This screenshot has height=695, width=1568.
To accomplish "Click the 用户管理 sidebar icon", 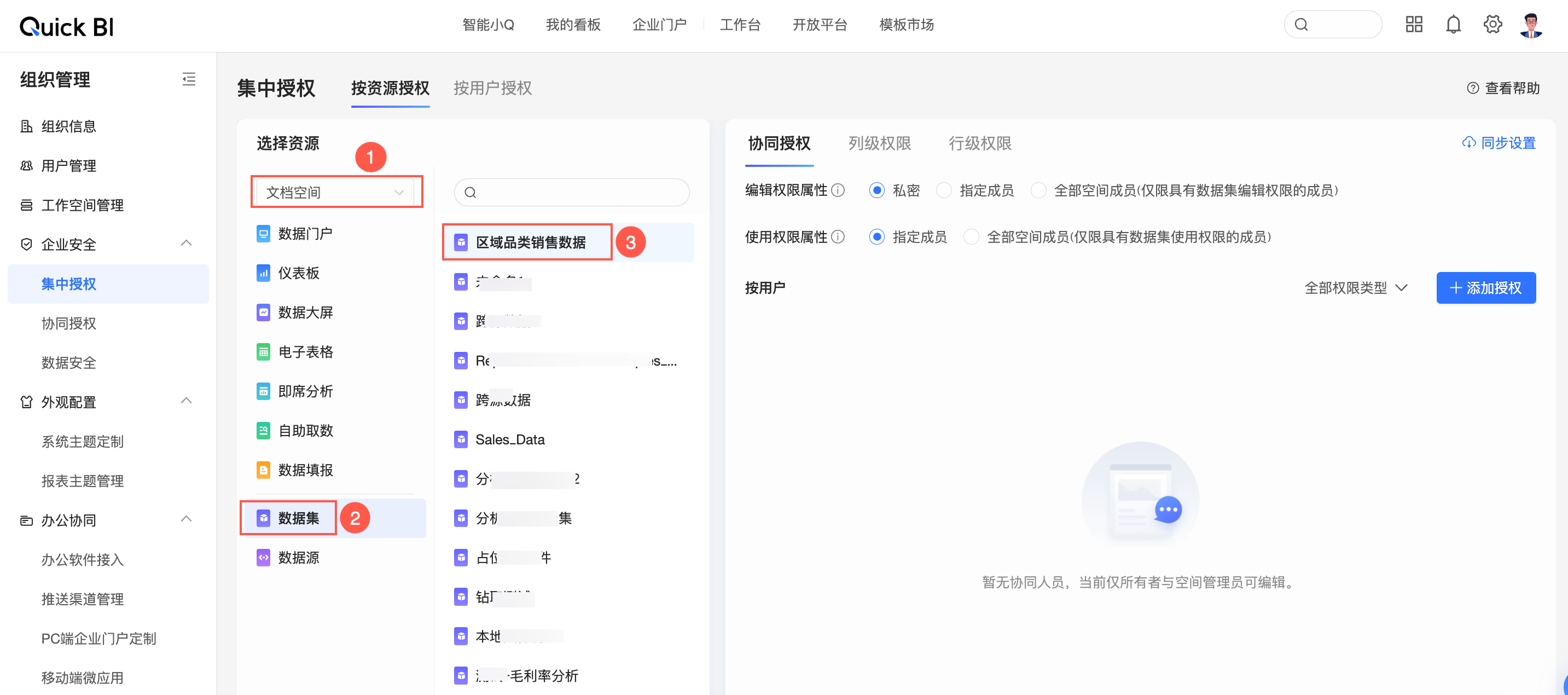I will (x=26, y=166).
